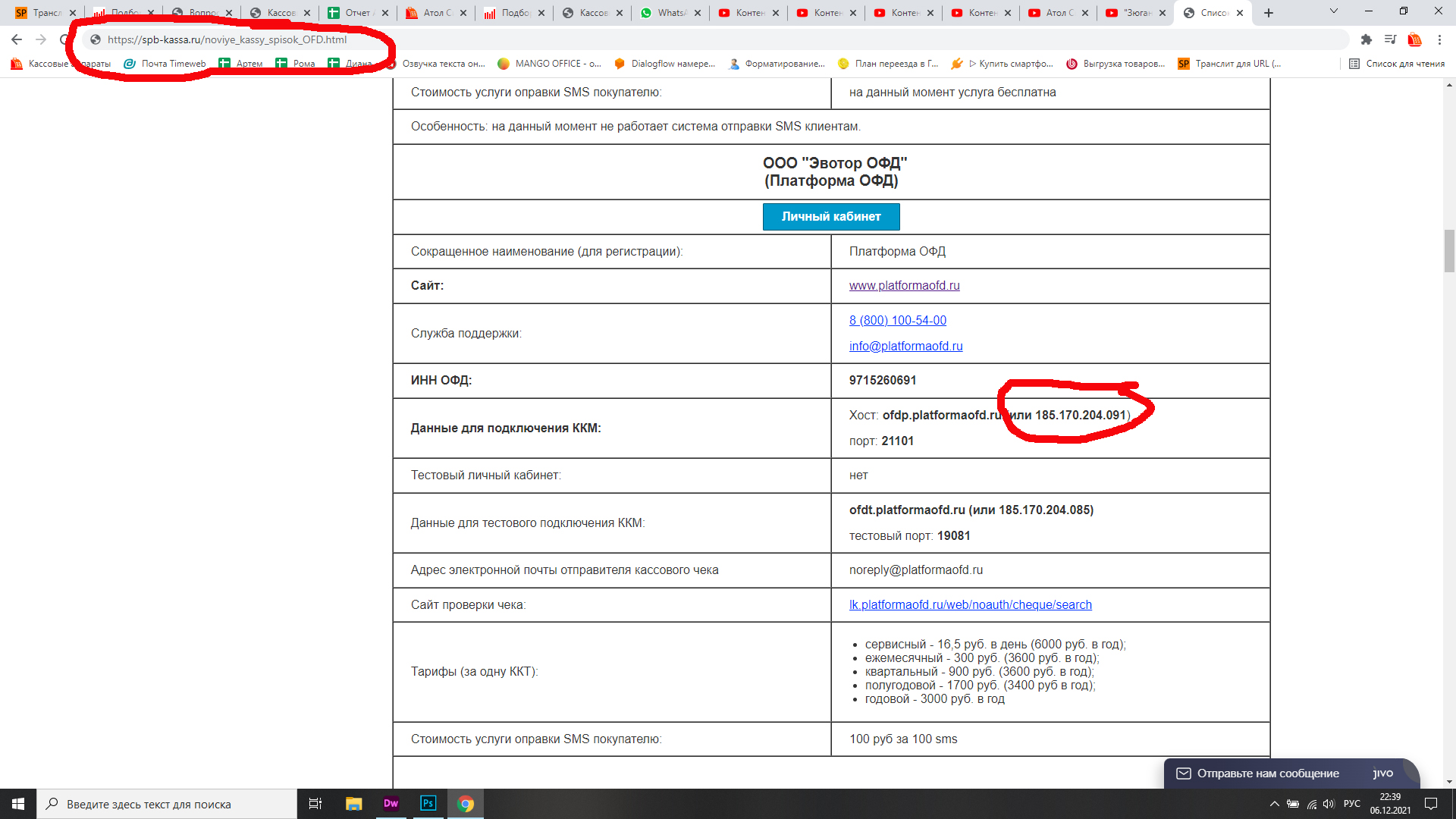Open Task View taskbar icon

tap(315, 803)
